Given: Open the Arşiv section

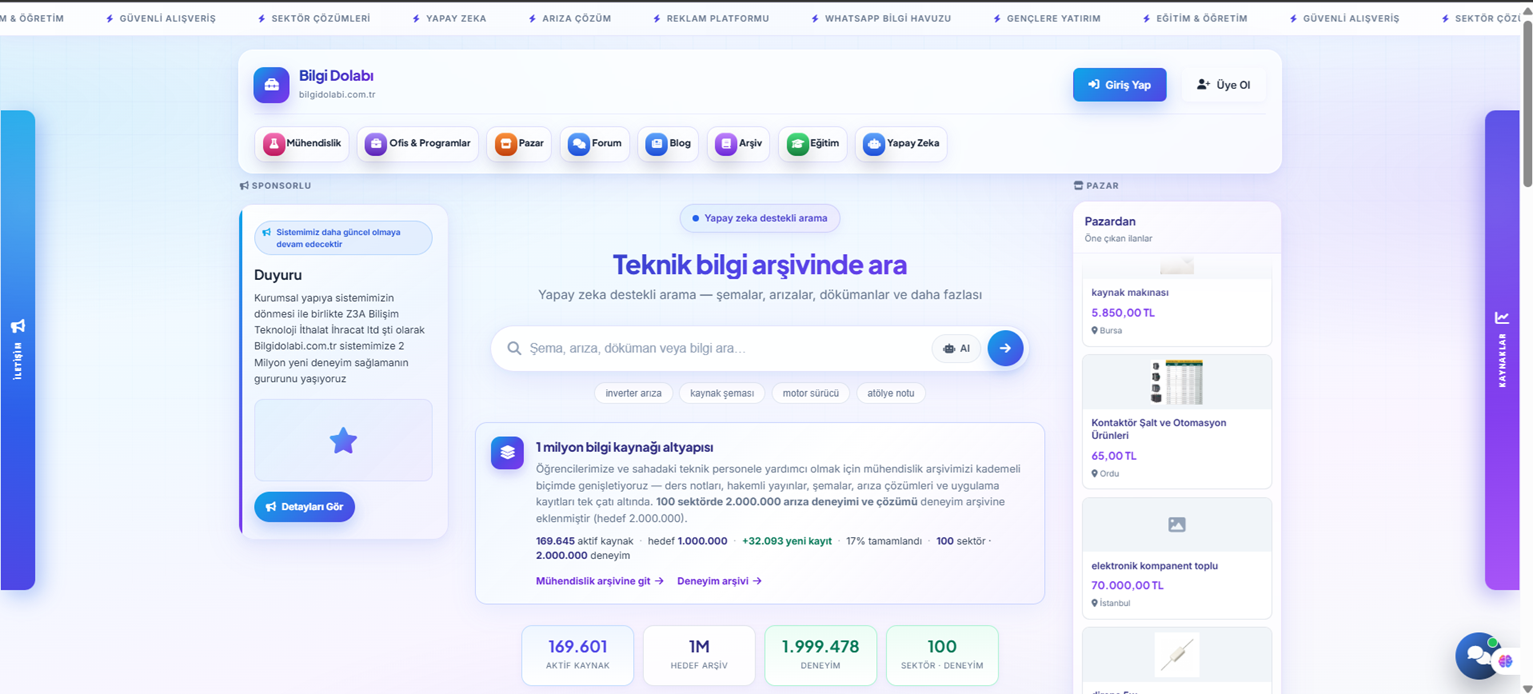Looking at the screenshot, I should (x=738, y=144).
